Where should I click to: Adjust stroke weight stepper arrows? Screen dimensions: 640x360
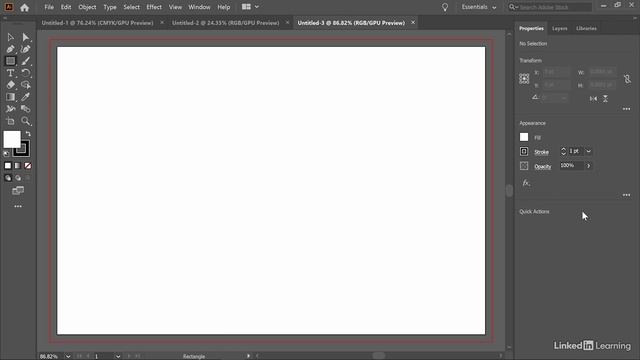563,151
